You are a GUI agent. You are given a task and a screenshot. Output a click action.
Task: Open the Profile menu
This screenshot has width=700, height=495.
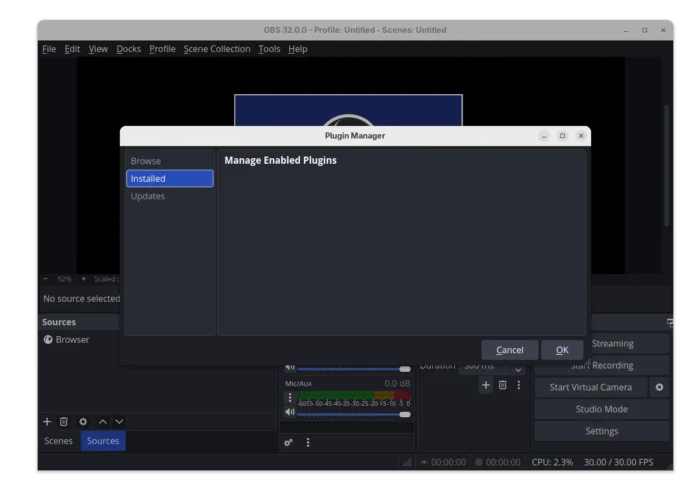[x=162, y=49]
